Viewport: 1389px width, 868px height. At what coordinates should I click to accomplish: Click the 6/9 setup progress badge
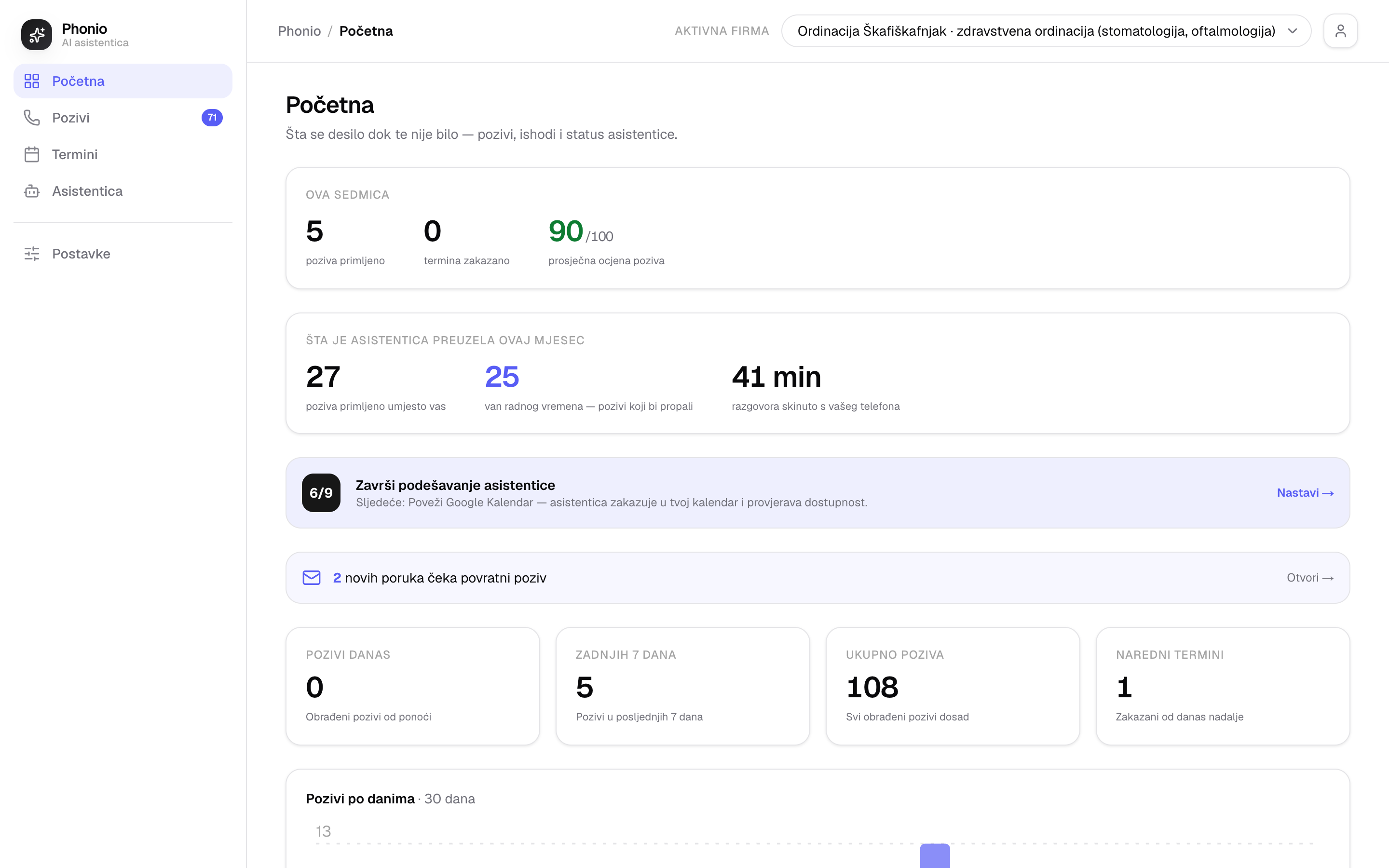tap(321, 492)
